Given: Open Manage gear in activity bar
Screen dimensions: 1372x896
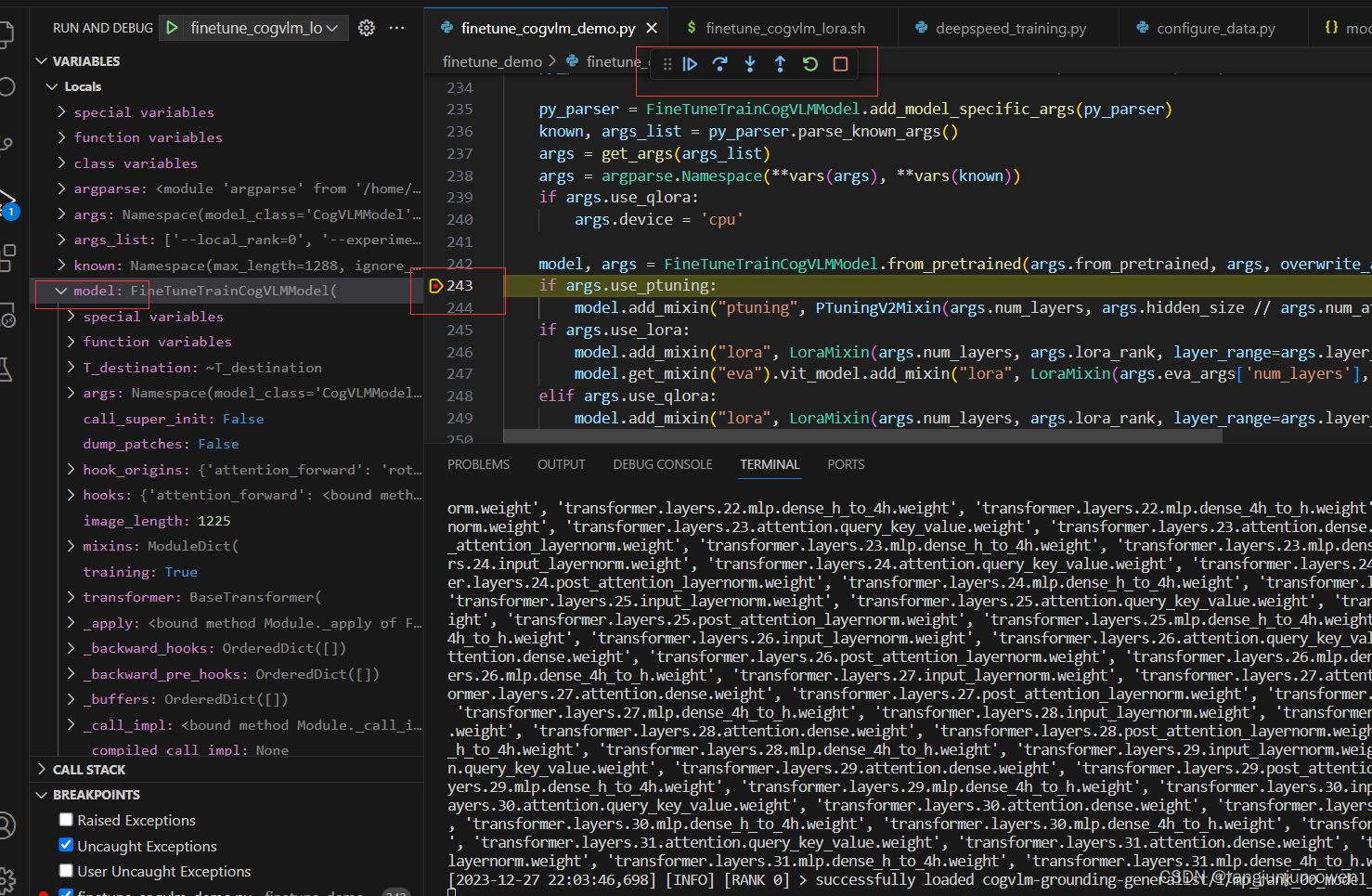Looking at the screenshot, I should pos(6,879).
